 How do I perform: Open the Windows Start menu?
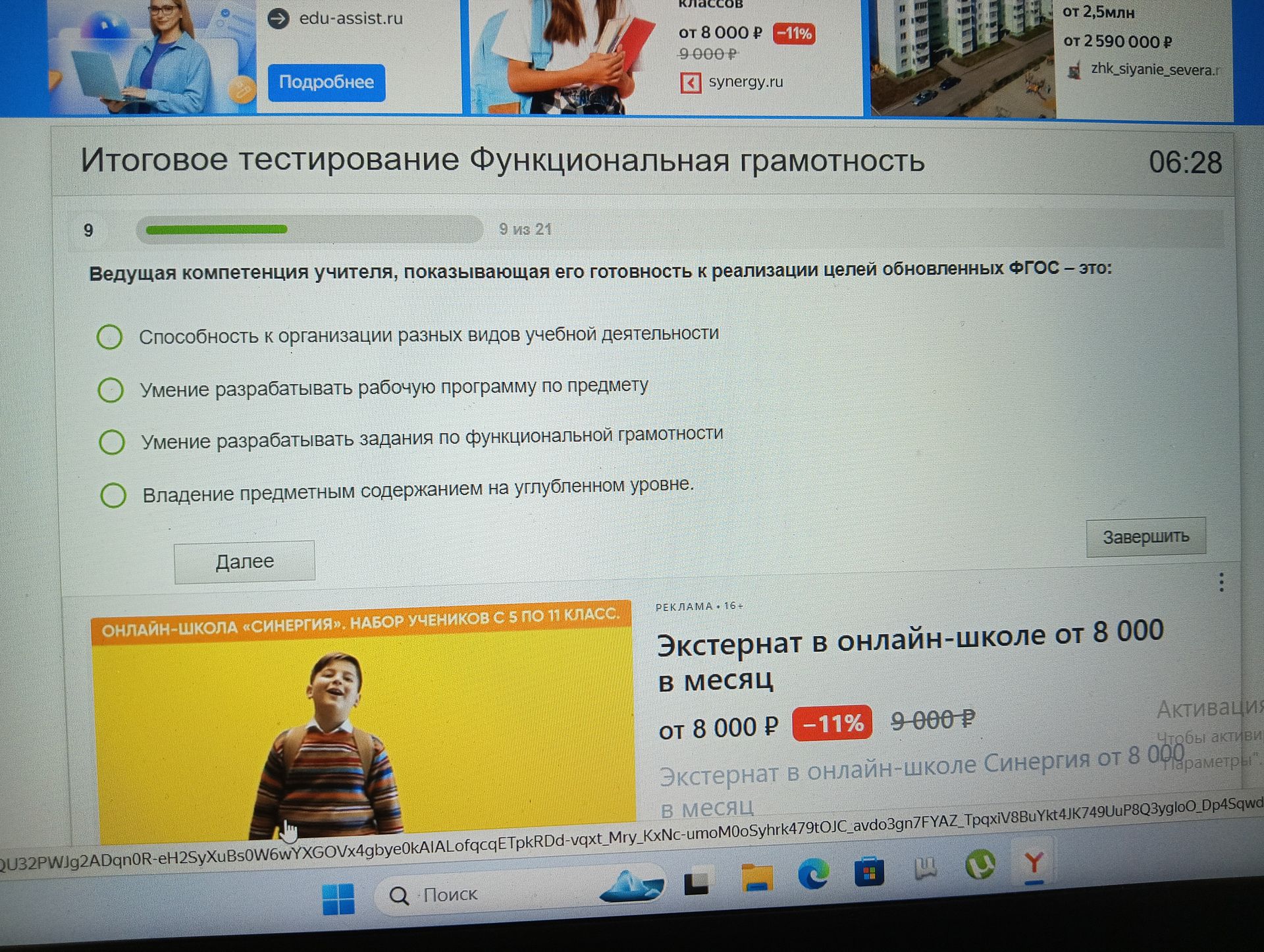point(338,899)
